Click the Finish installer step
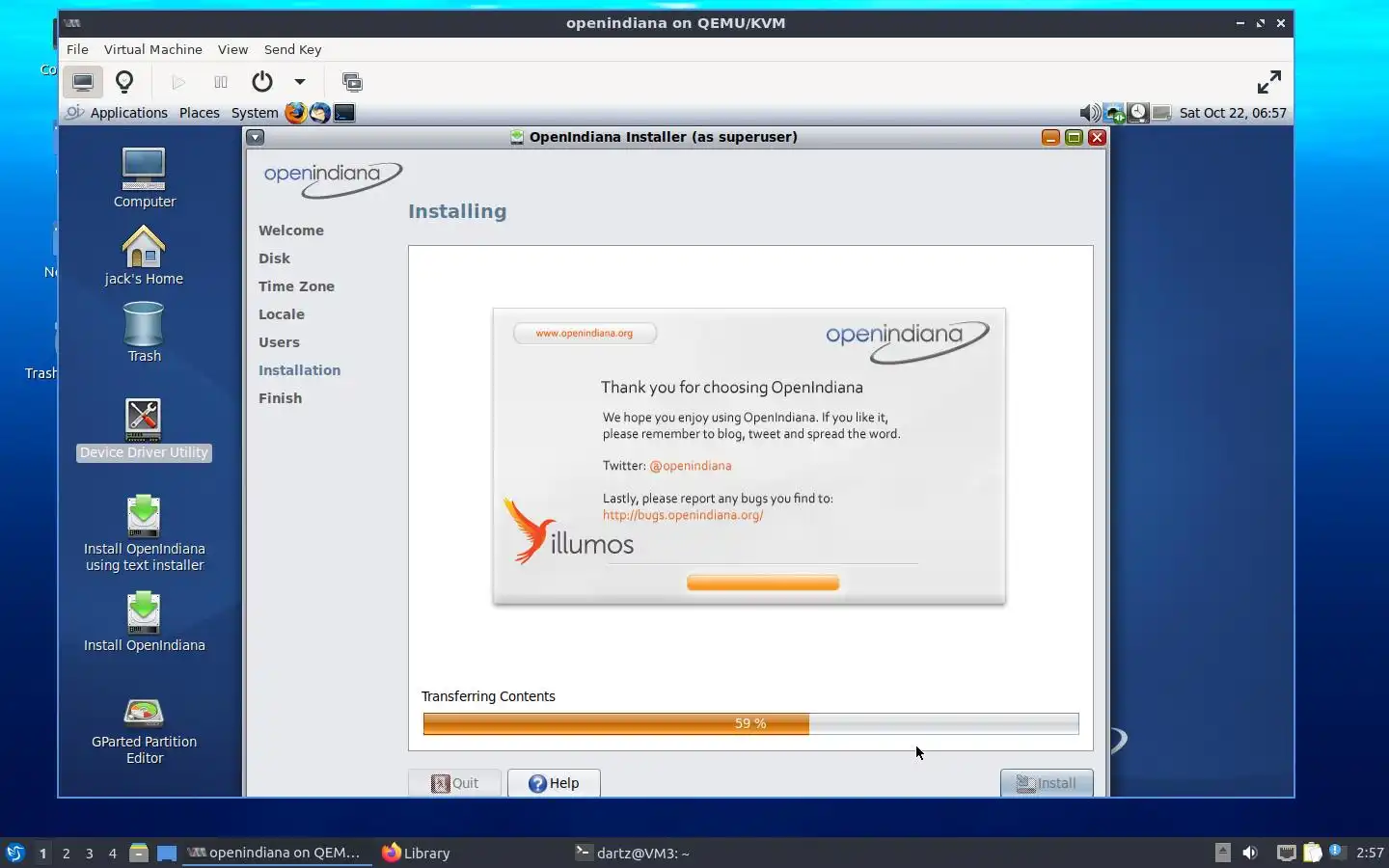Image resolution: width=1389 pixels, height=868 pixels. [x=280, y=398]
